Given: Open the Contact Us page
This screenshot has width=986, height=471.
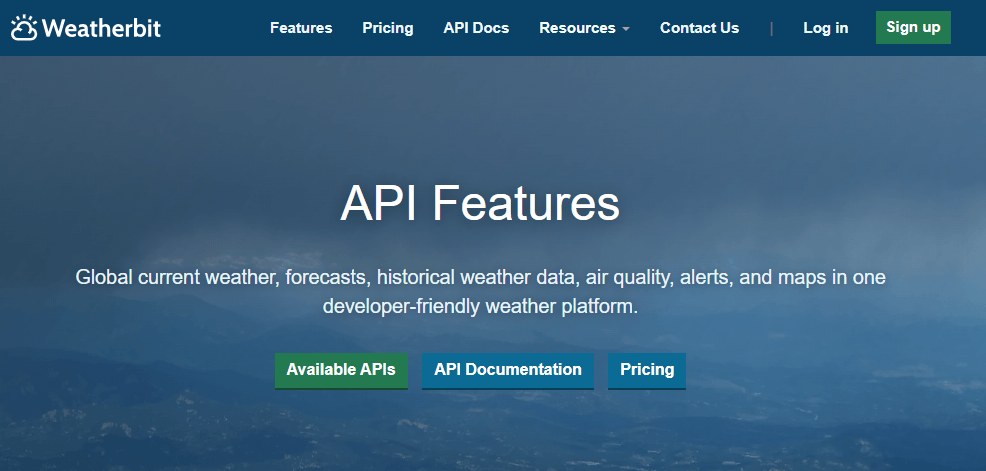Looking at the screenshot, I should click(x=699, y=28).
